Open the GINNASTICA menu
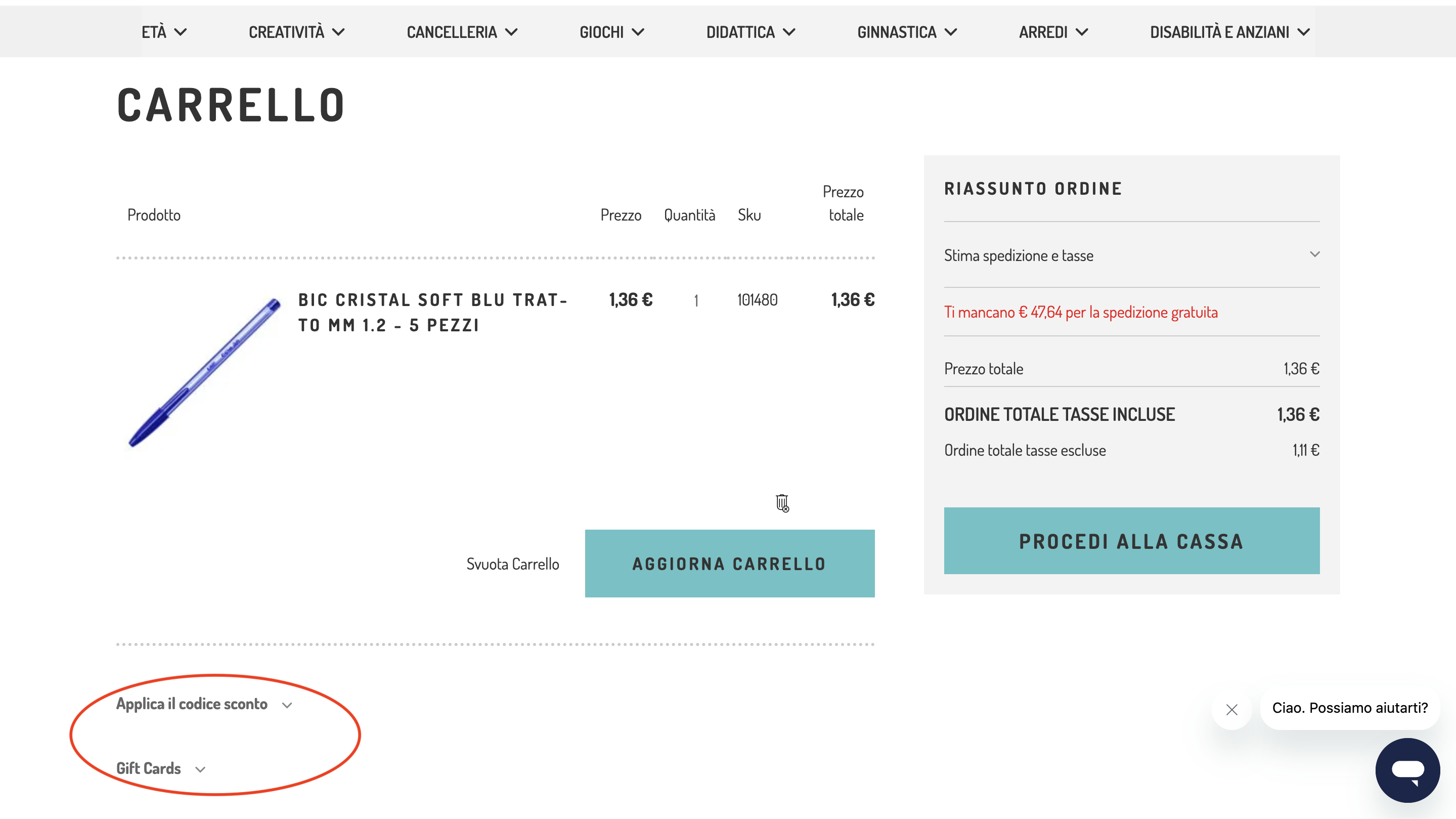This screenshot has width=1456, height=819. click(x=907, y=32)
